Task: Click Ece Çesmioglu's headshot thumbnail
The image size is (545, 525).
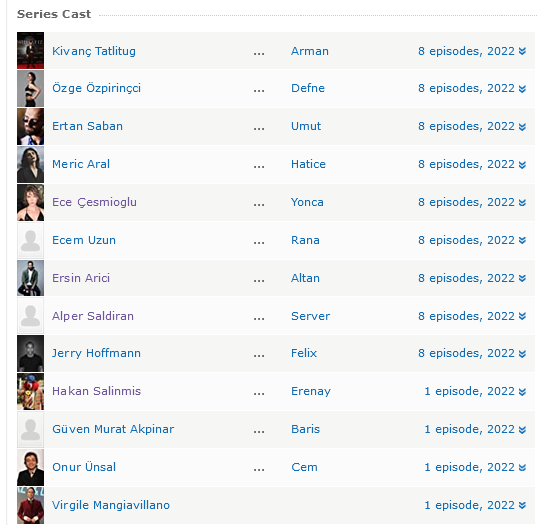Action: point(31,202)
